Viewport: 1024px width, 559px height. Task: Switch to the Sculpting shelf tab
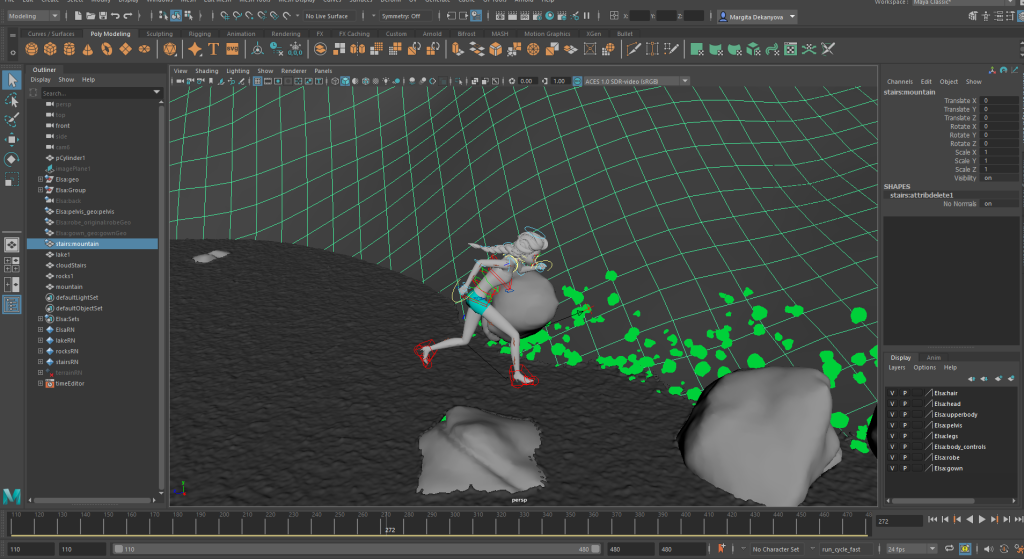pos(159,34)
